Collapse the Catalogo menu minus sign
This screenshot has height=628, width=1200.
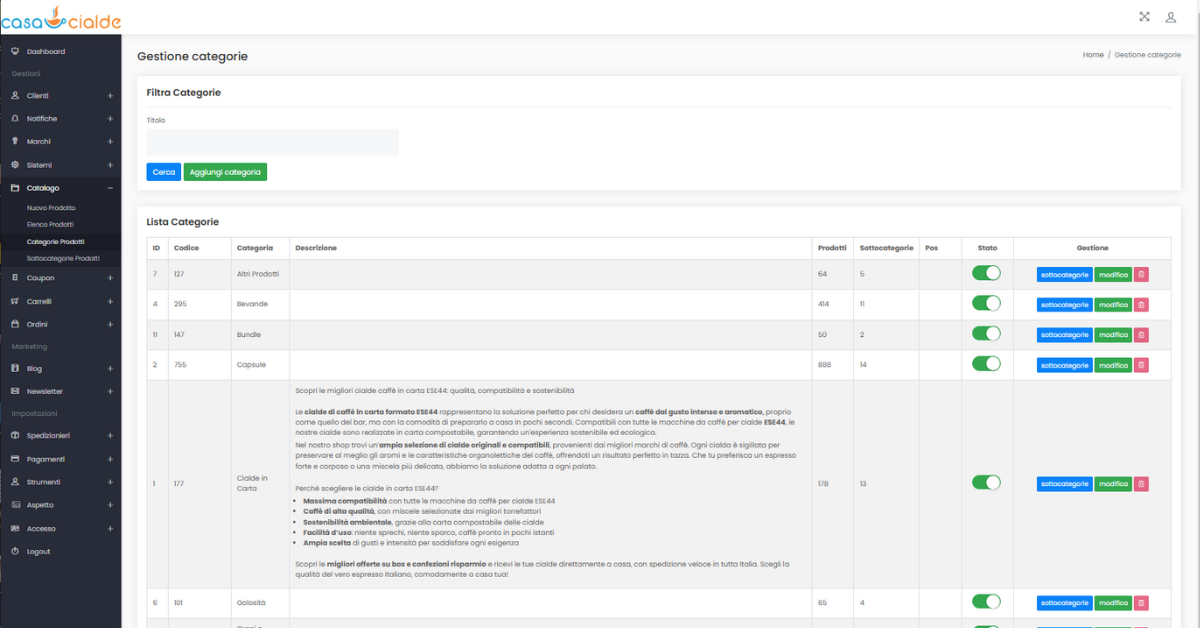[x=110, y=188]
